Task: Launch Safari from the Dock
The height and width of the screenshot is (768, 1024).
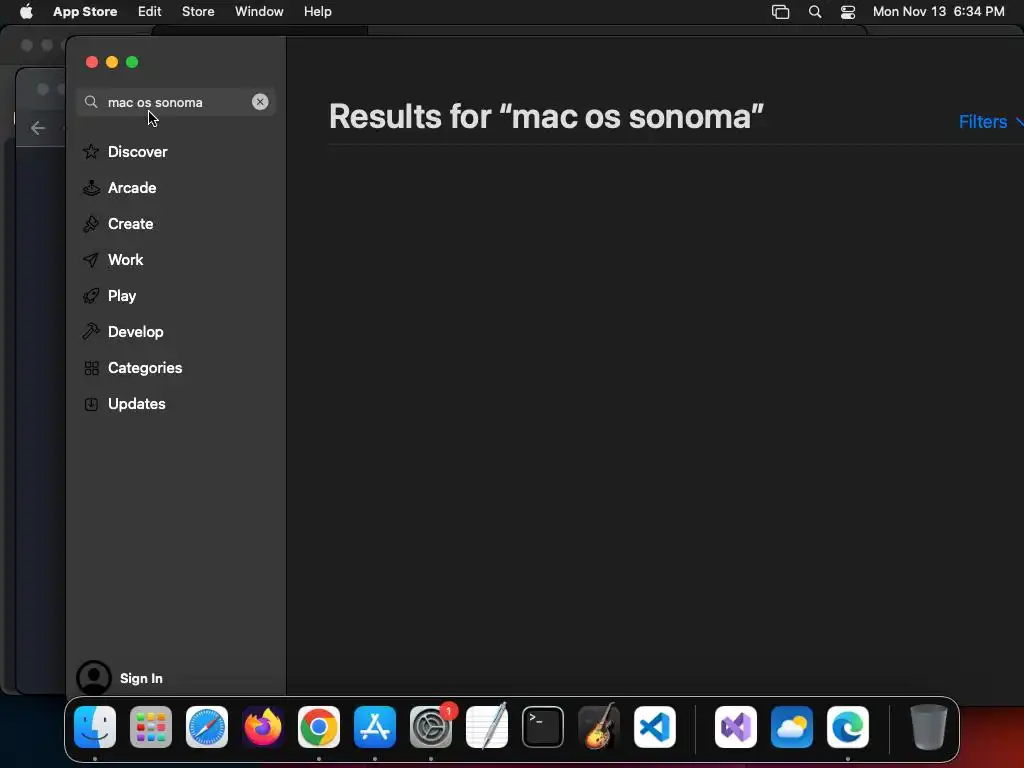Action: tap(207, 727)
